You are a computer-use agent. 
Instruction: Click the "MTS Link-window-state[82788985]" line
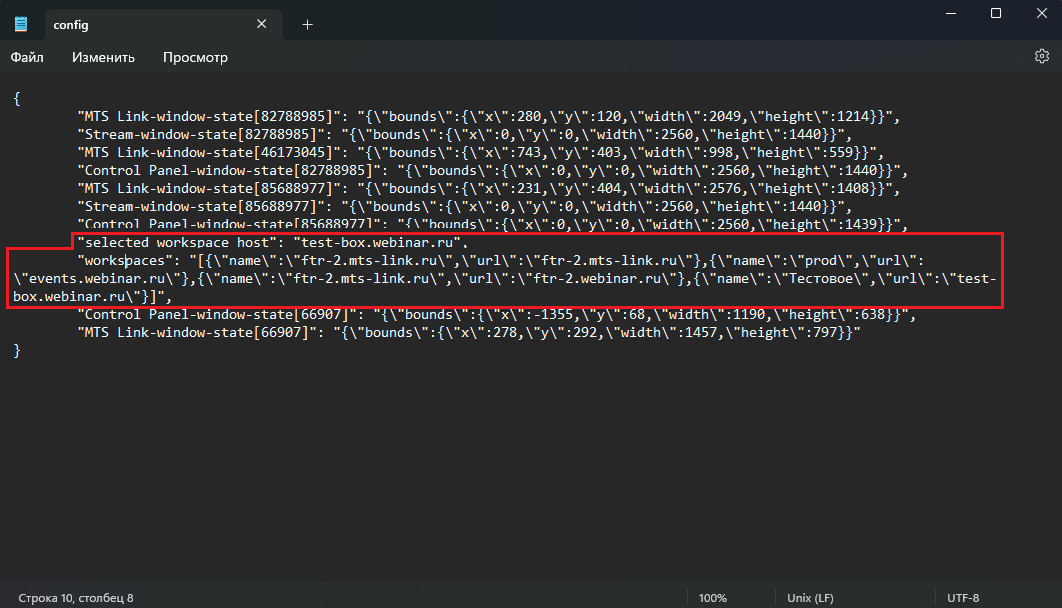pyautogui.click(x=488, y=116)
